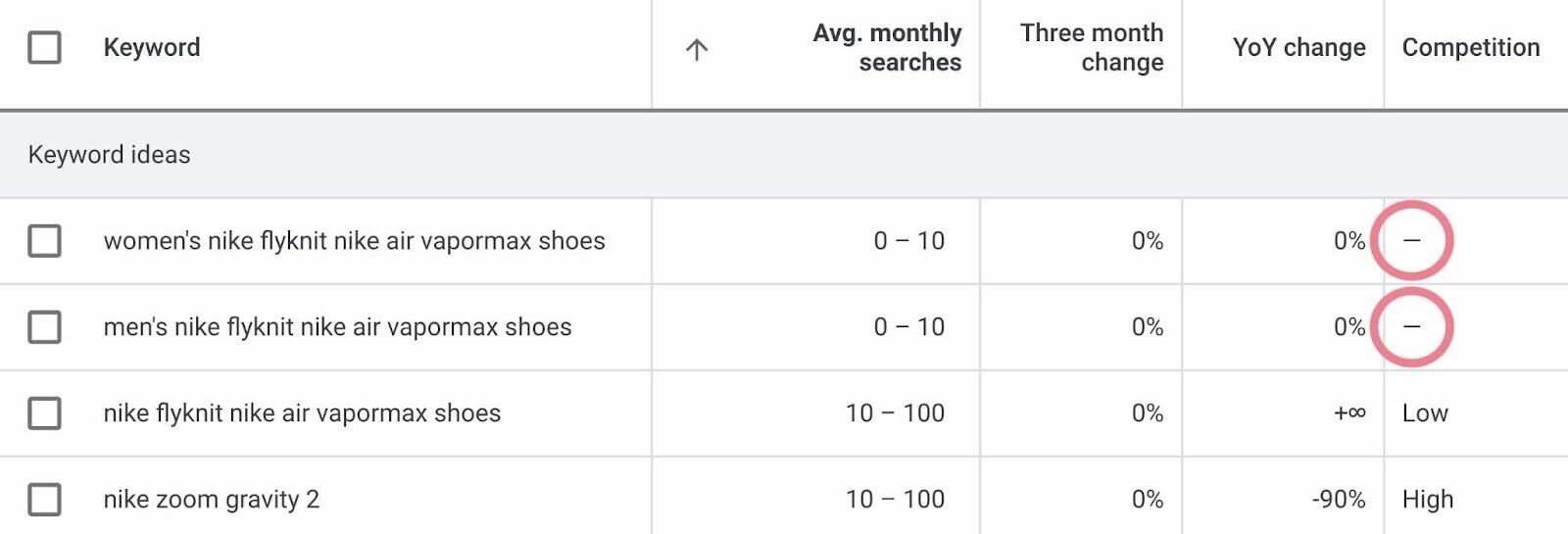
Task: Click the circled dash for women's vapormax competition
Action: [x=1411, y=241]
